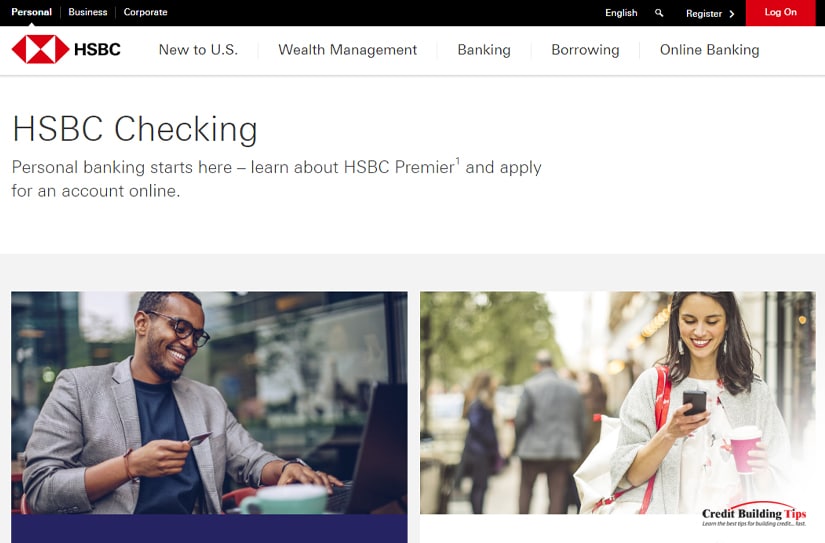Open the Banking menu
Image resolution: width=825 pixels, height=543 pixels.
click(484, 50)
